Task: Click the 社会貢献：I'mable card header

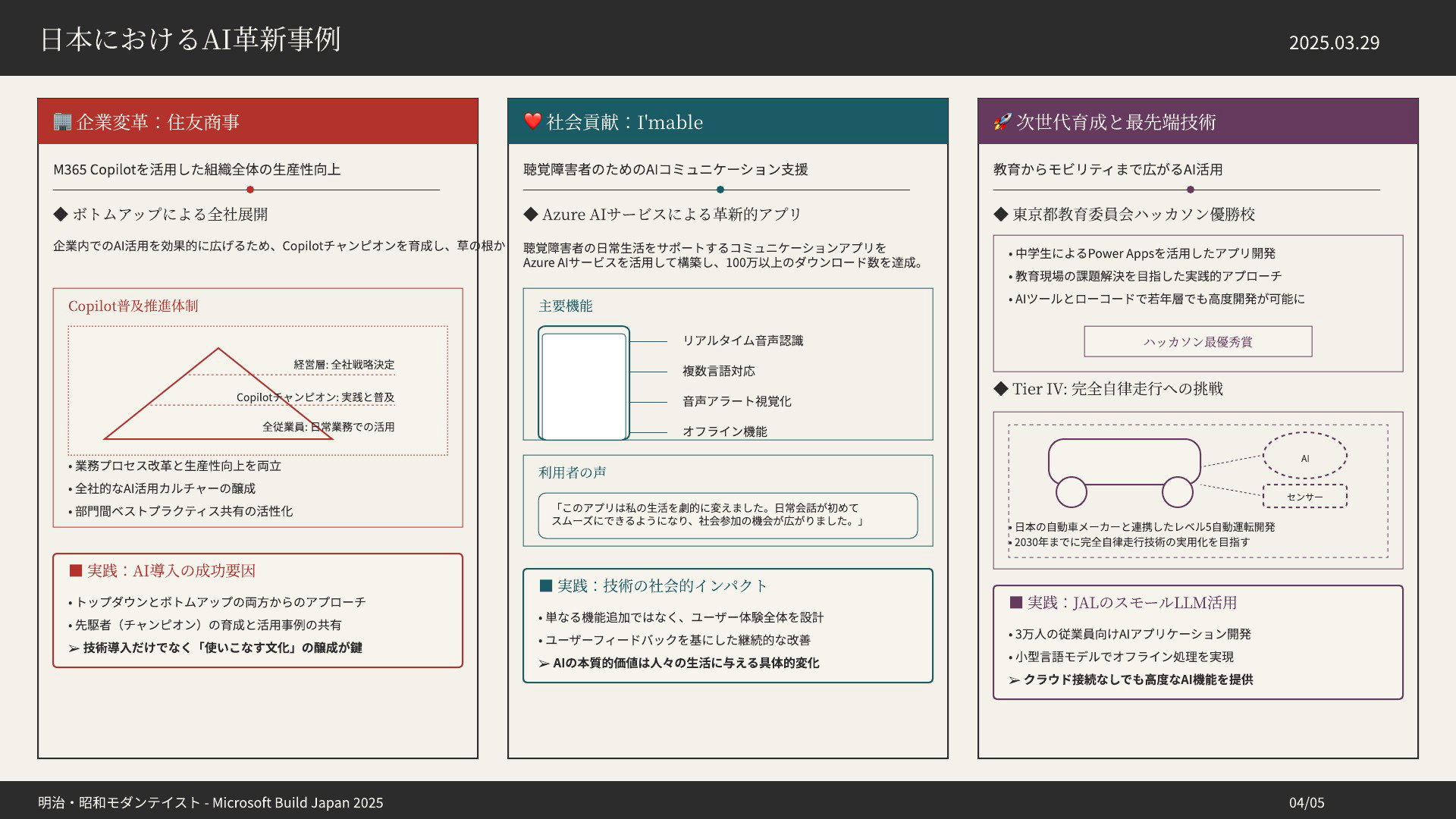Action: tap(728, 121)
